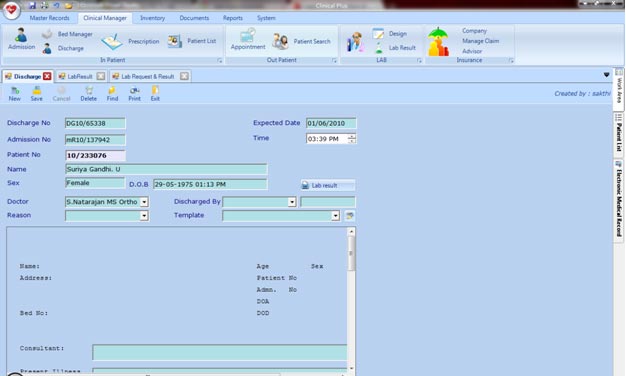Open the Discharged By dropdown
This screenshot has width=626, height=376.
[292, 202]
